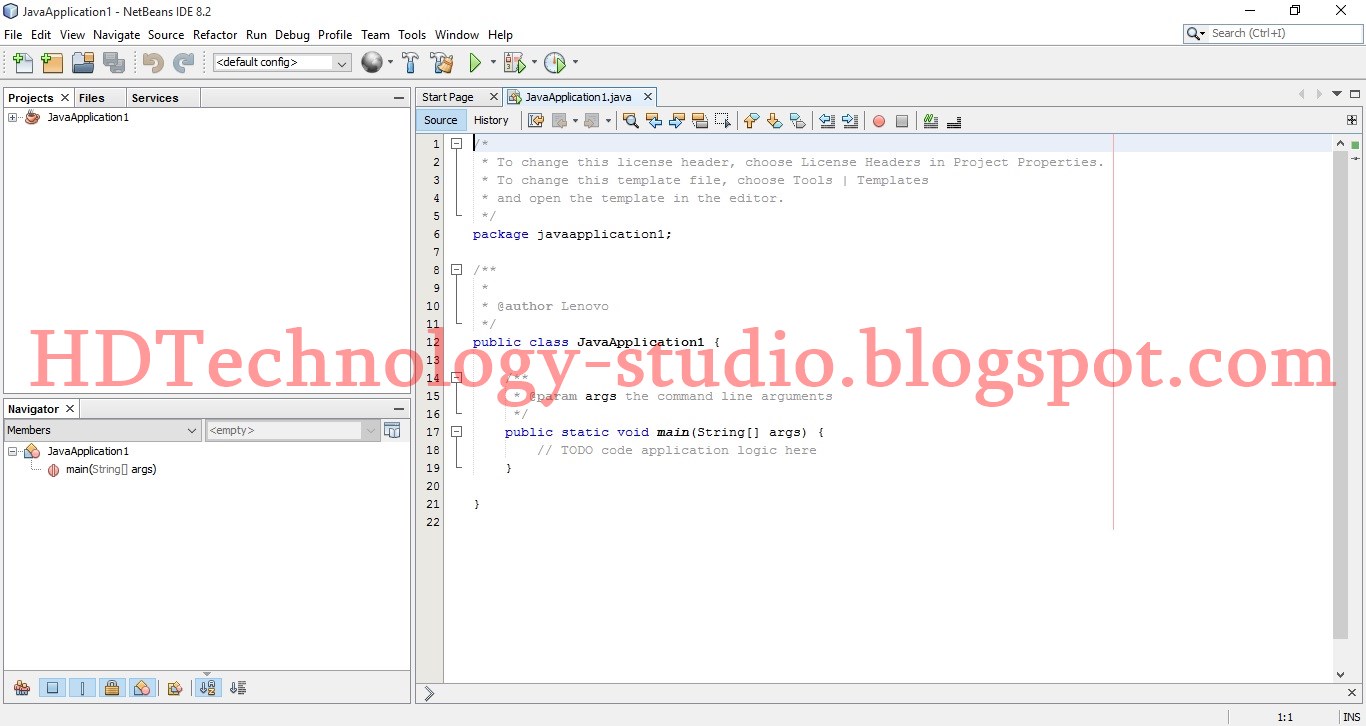Start macro recording in the editor
Viewport: 1366px width, 726px height.
tap(879, 121)
